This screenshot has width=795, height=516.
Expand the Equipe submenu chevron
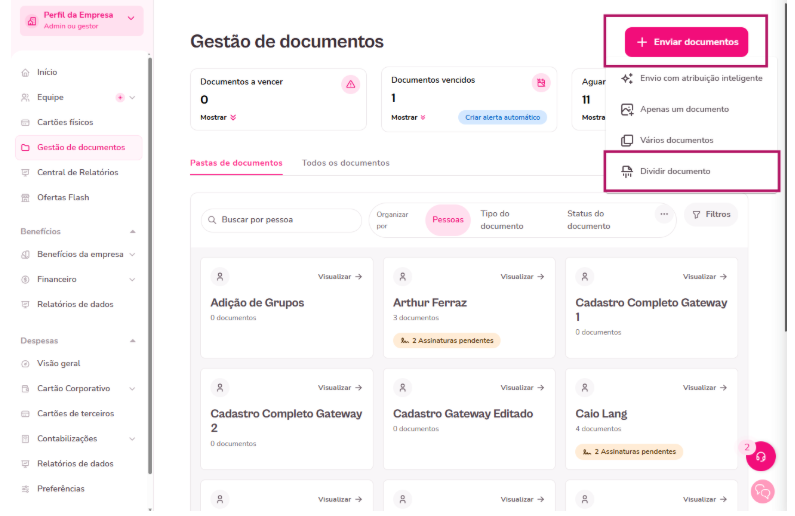tap(132, 97)
